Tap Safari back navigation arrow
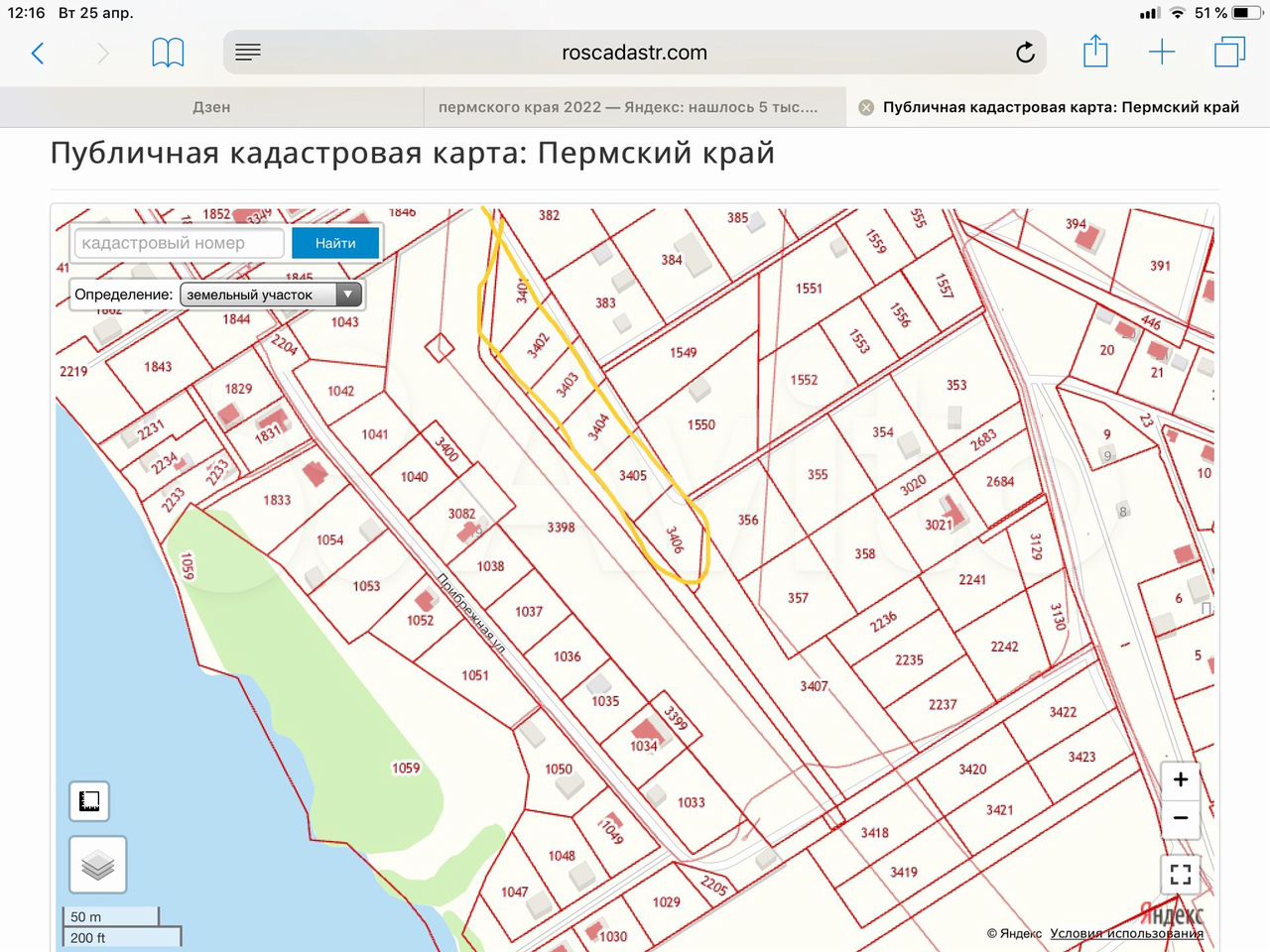 38,54
